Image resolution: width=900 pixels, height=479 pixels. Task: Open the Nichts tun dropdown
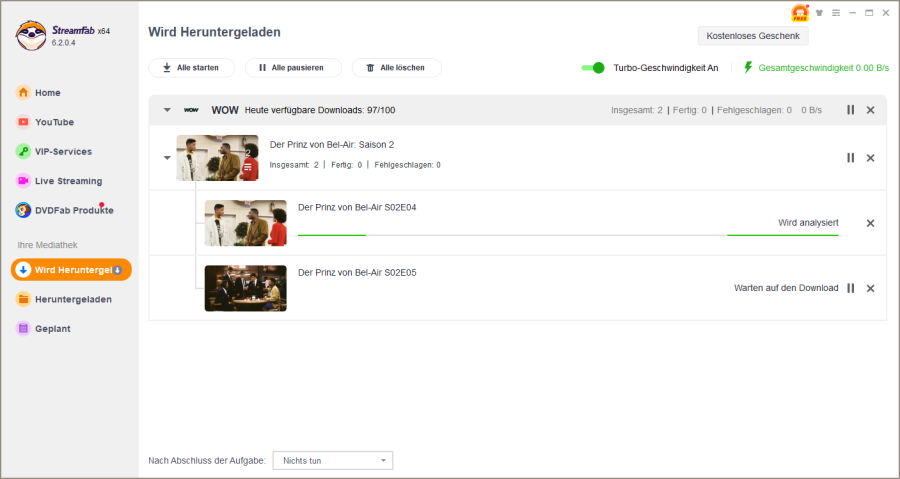coord(333,461)
